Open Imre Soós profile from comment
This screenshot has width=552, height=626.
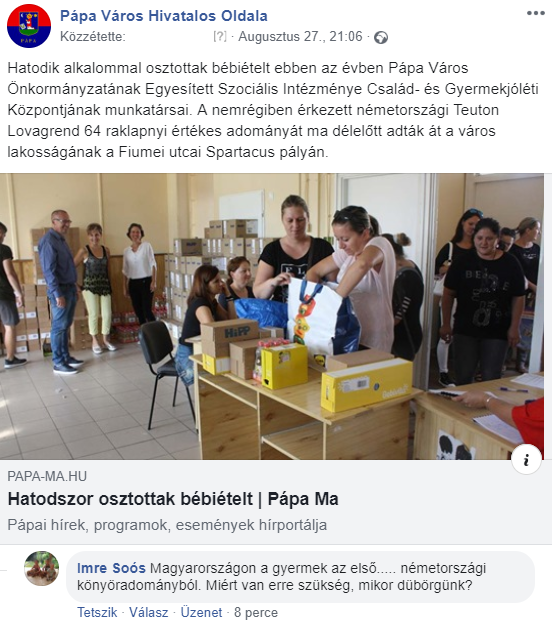coord(111,568)
